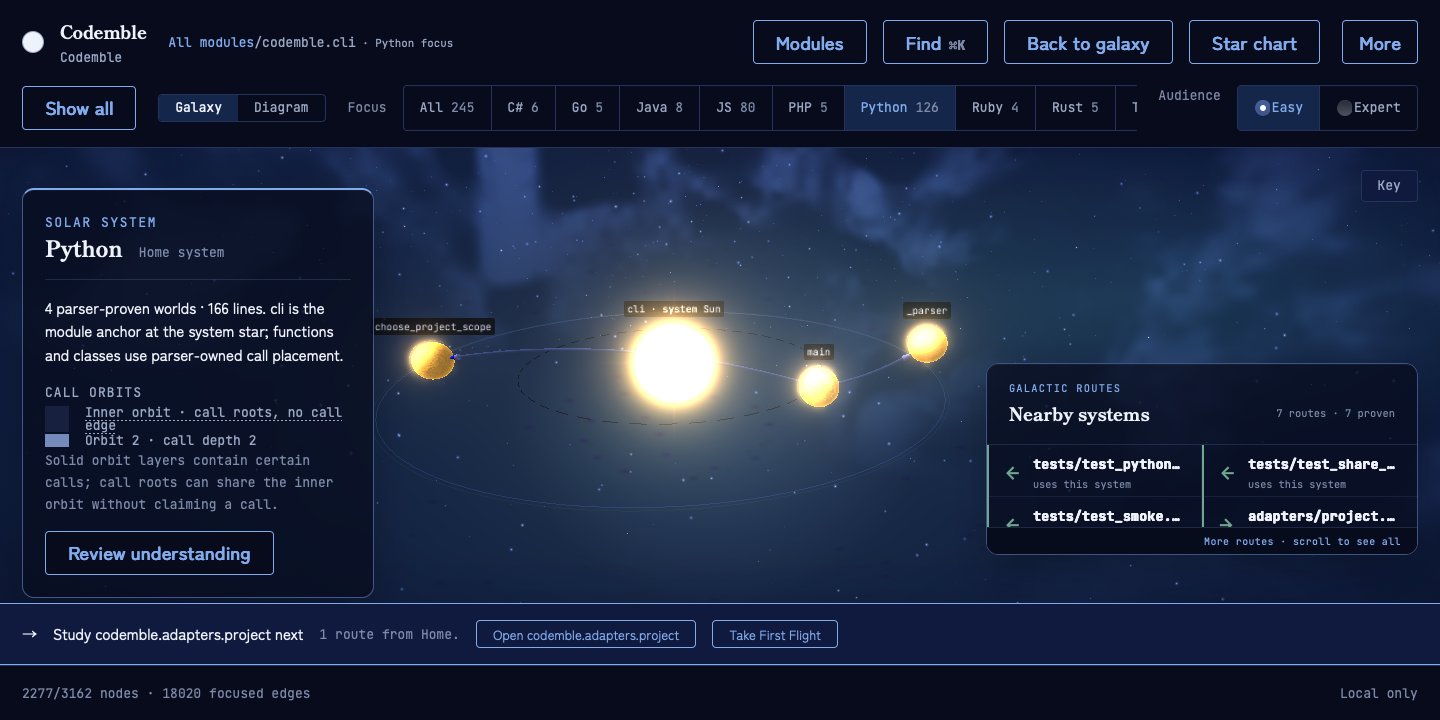Choose the Easy audience option

coord(1279,108)
